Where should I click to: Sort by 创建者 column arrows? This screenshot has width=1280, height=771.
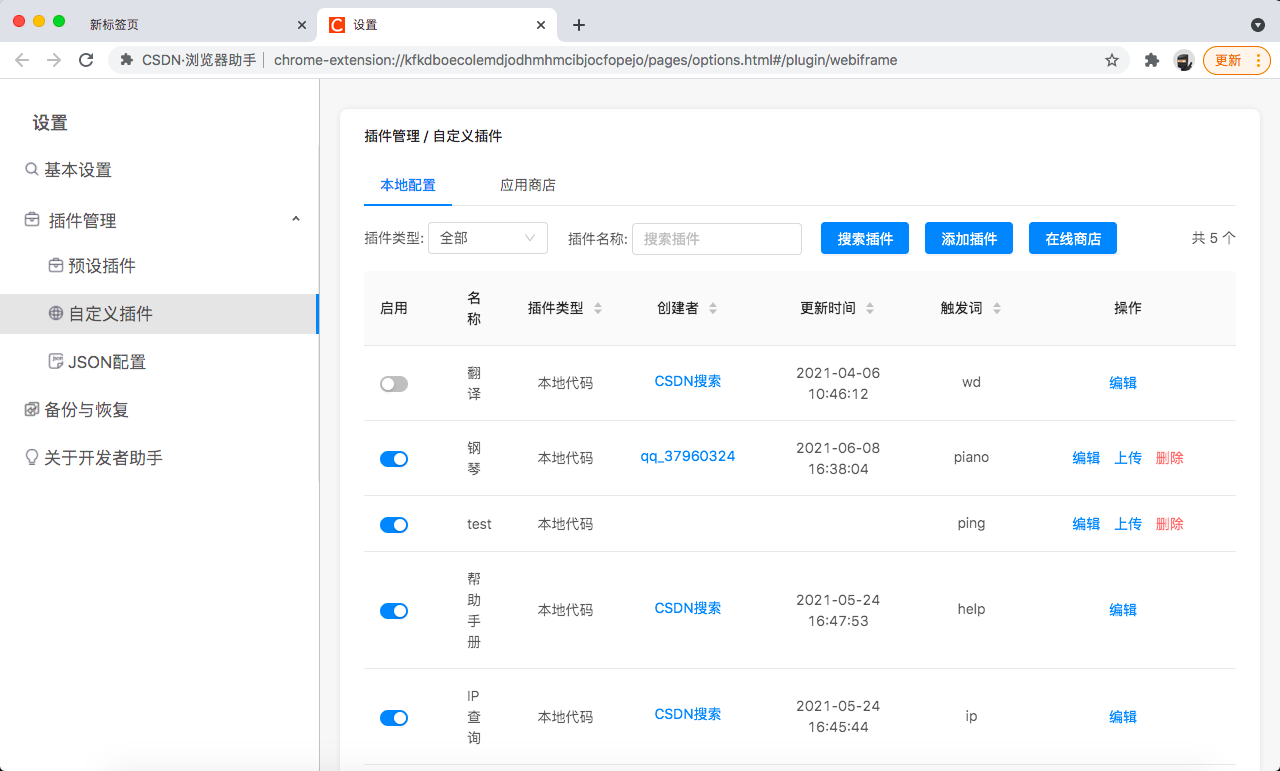713,308
